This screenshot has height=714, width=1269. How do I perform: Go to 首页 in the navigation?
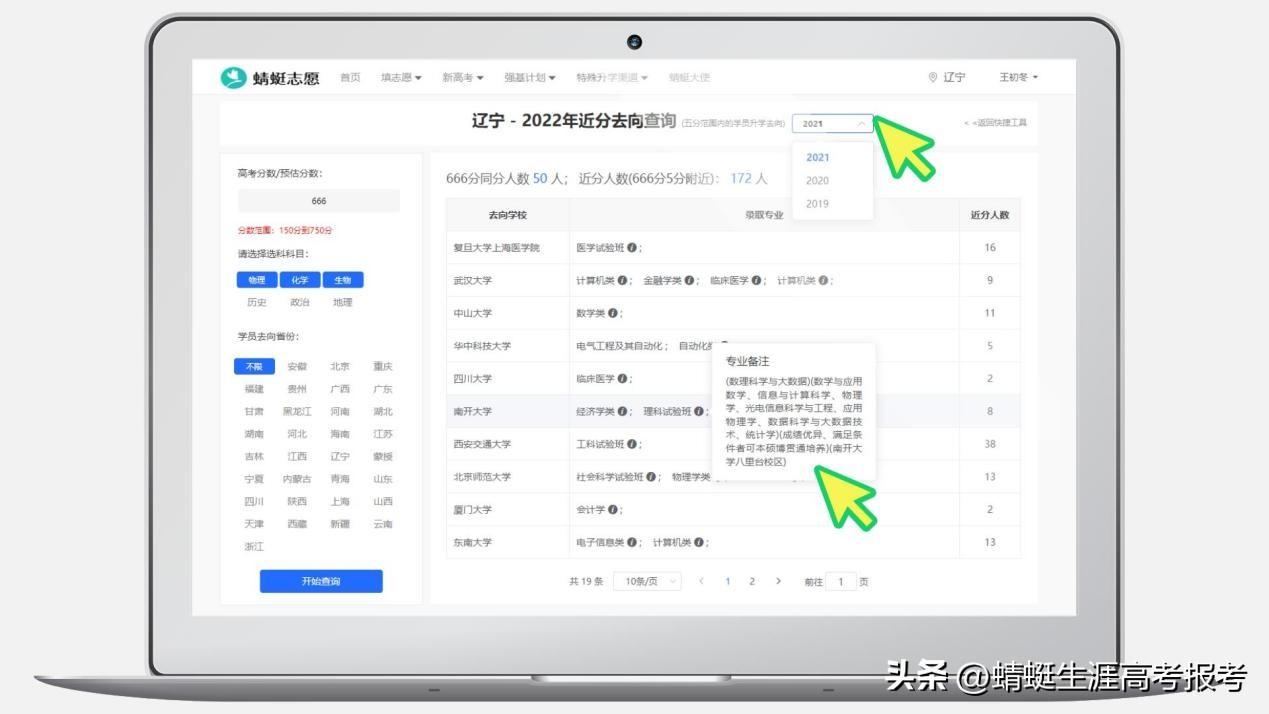[350, 78]
